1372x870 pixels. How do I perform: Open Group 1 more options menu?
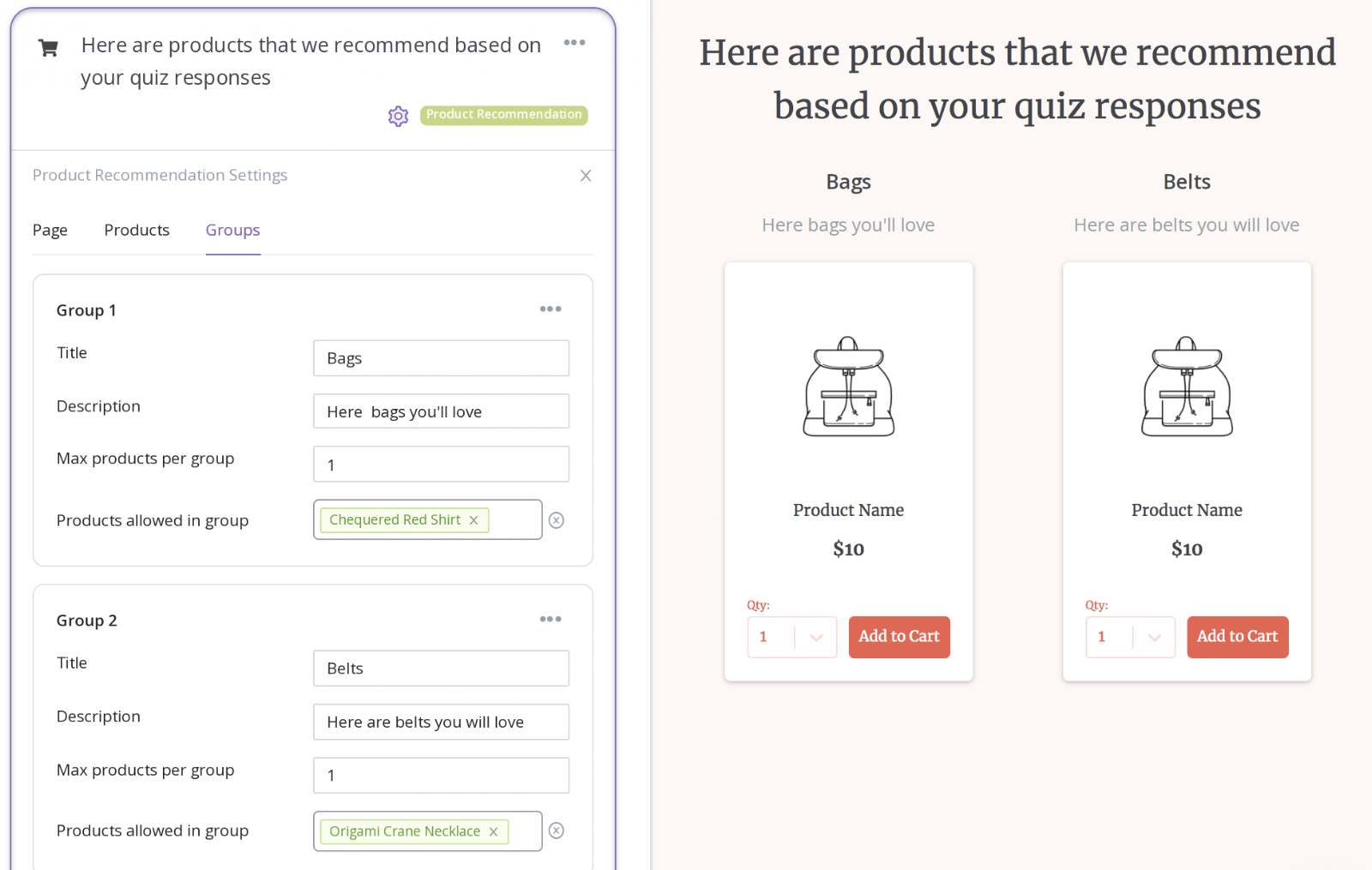551,309
